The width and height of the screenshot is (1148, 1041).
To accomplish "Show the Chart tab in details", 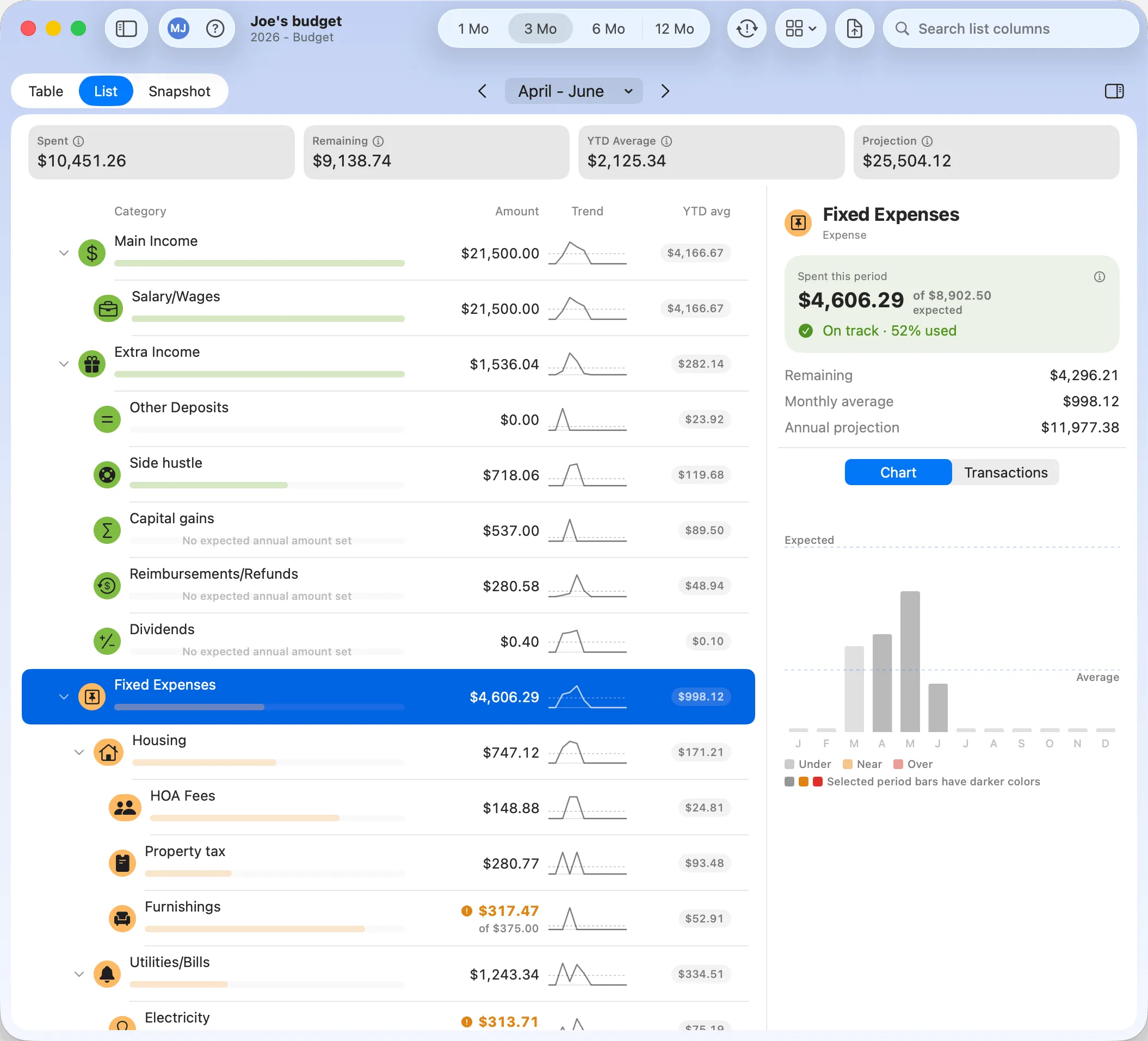I will [x=898, y=473].
